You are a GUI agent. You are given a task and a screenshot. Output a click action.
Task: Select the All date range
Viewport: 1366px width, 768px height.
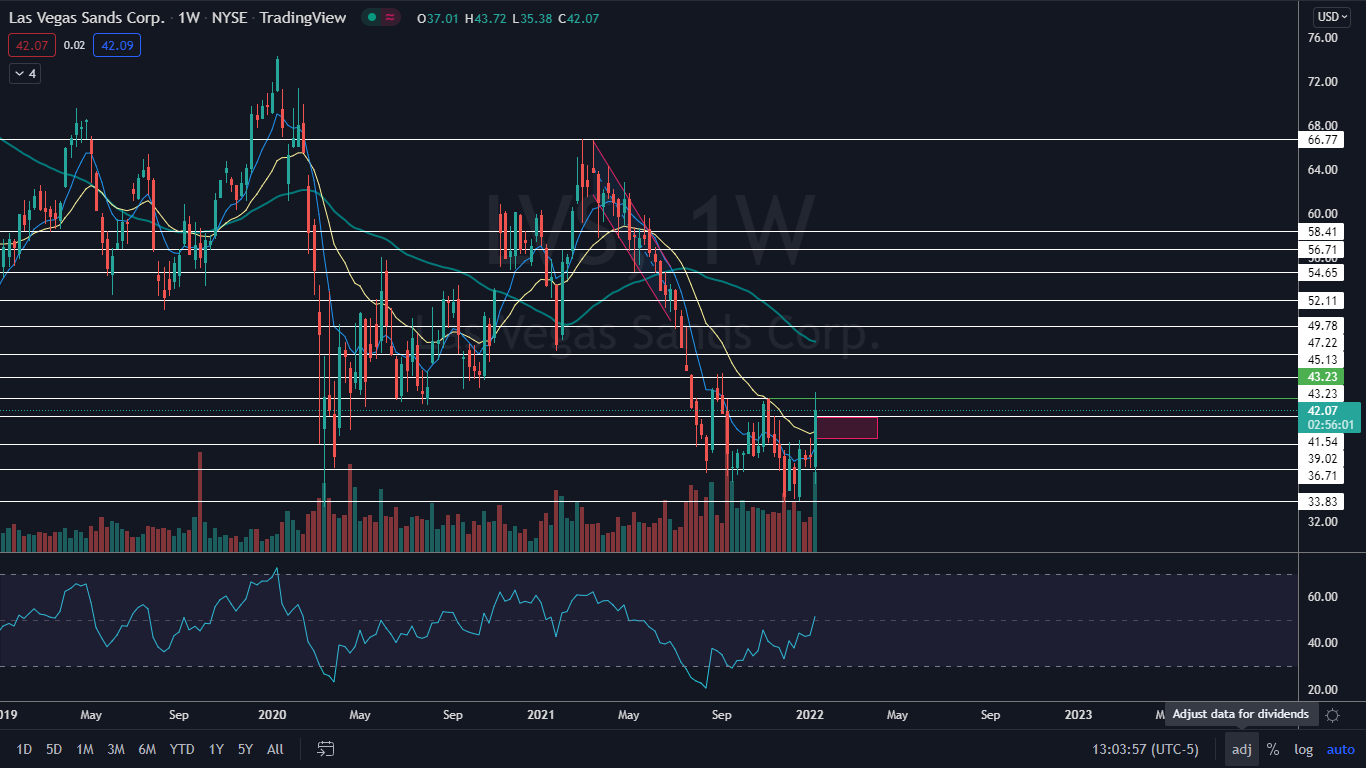coord(276,749)
